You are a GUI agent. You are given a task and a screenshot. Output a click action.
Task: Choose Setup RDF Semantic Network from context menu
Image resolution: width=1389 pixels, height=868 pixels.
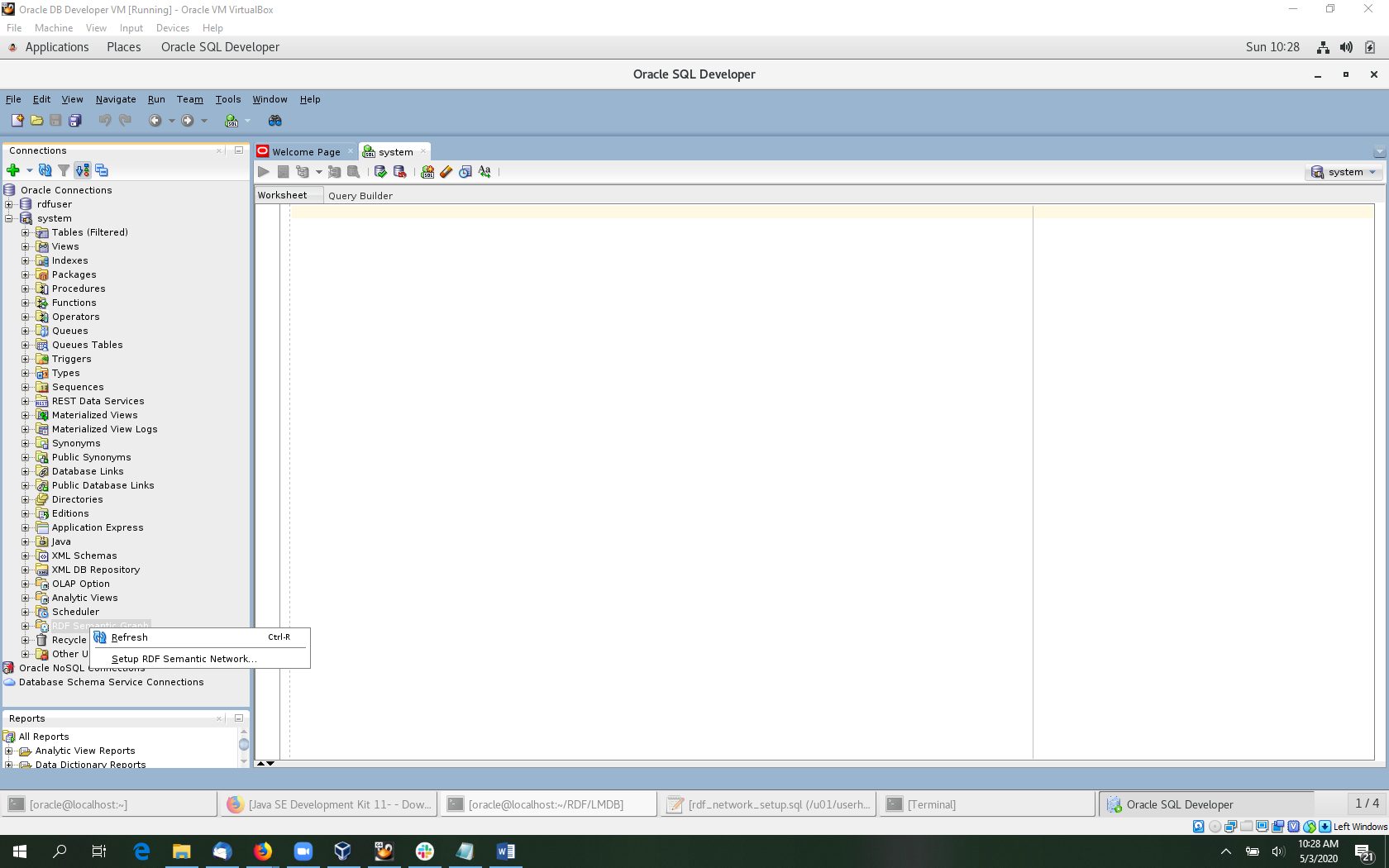tap(184, 659)
